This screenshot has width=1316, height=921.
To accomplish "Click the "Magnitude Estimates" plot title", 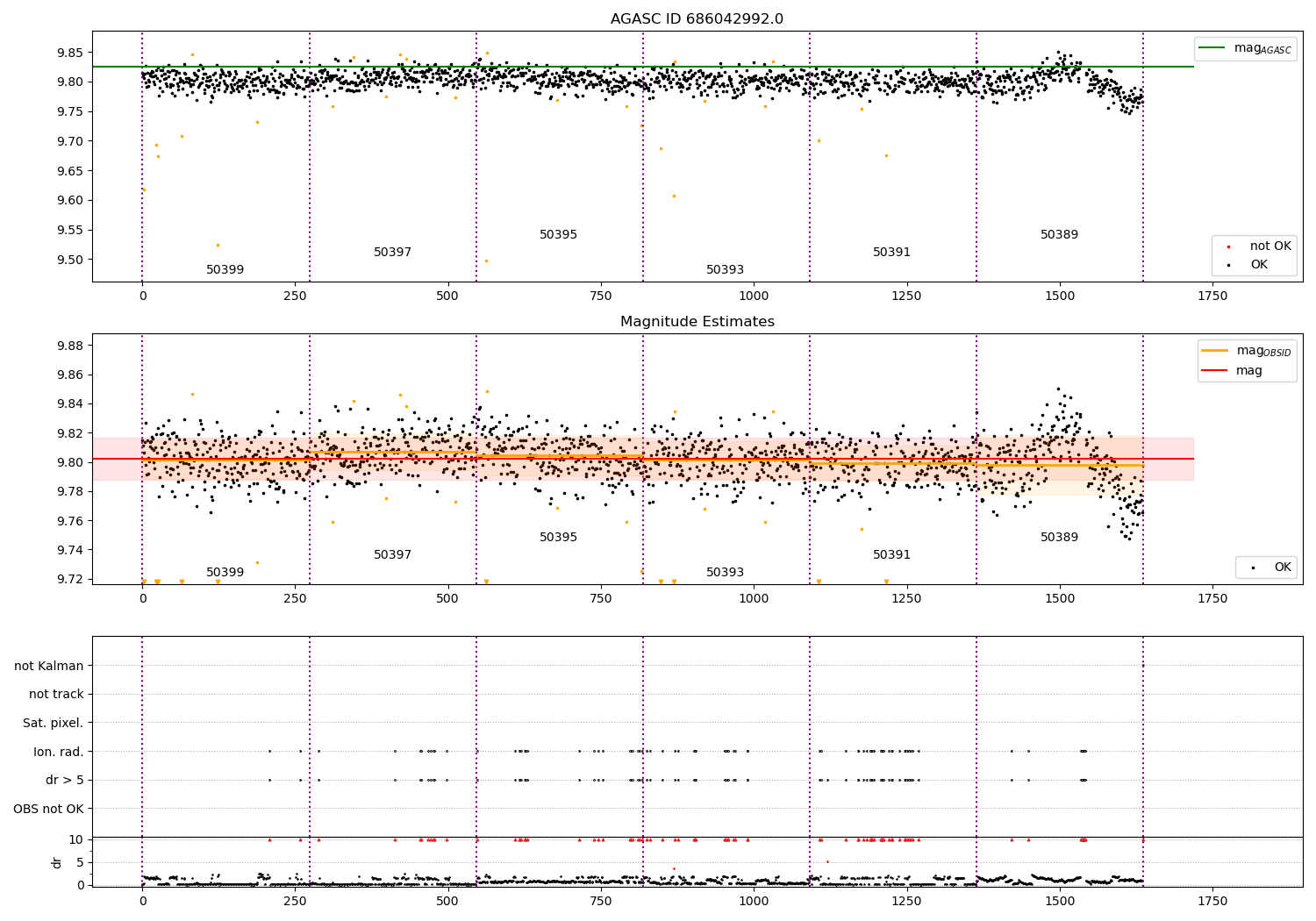I will click(x=697, y=322).
